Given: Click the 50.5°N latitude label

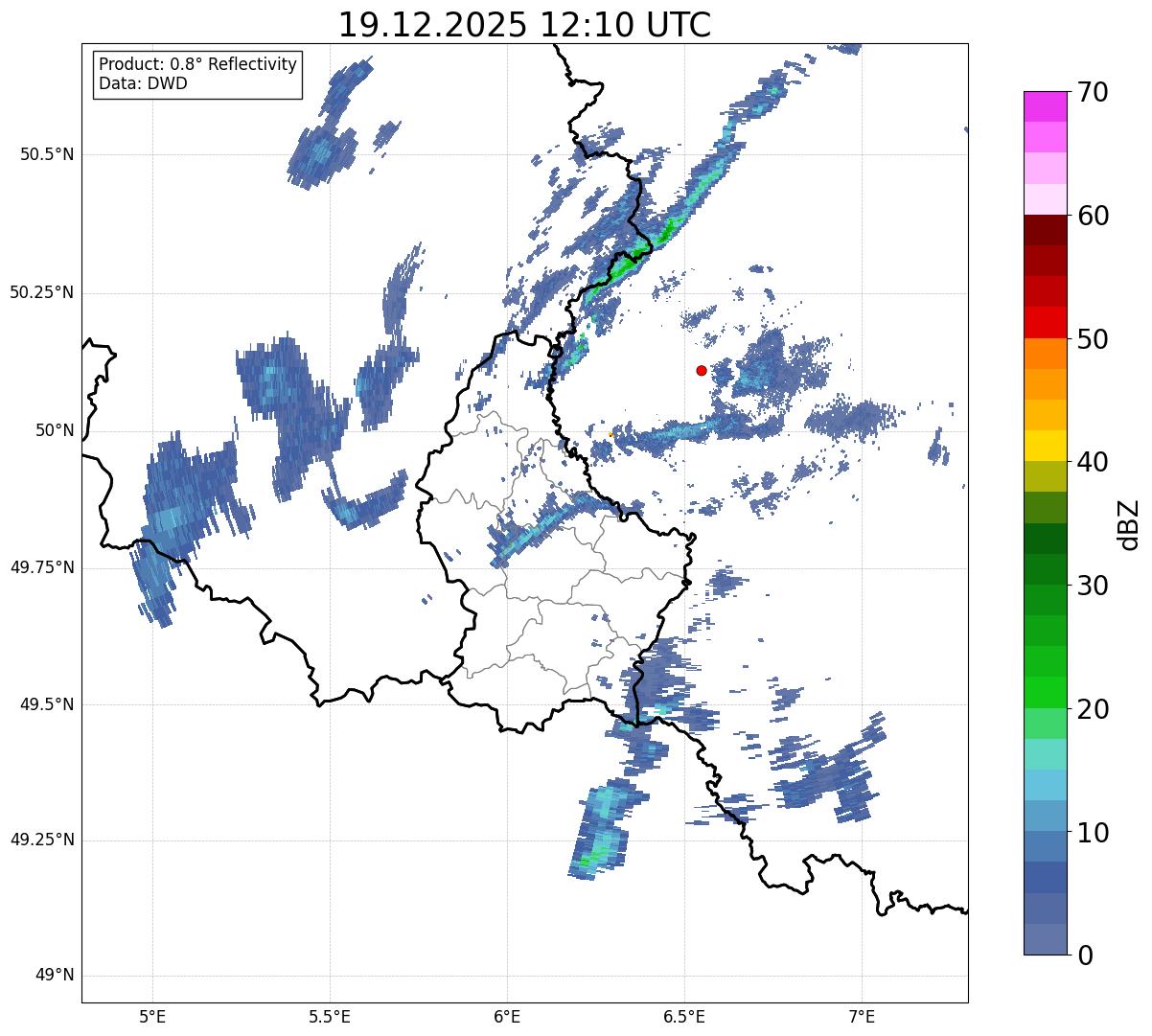Looking at the screenshot, I should [47, 154].
